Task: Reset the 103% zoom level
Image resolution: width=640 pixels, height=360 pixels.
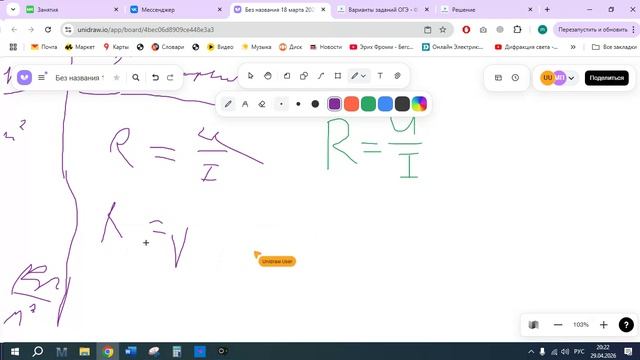Action: (581, 325)
